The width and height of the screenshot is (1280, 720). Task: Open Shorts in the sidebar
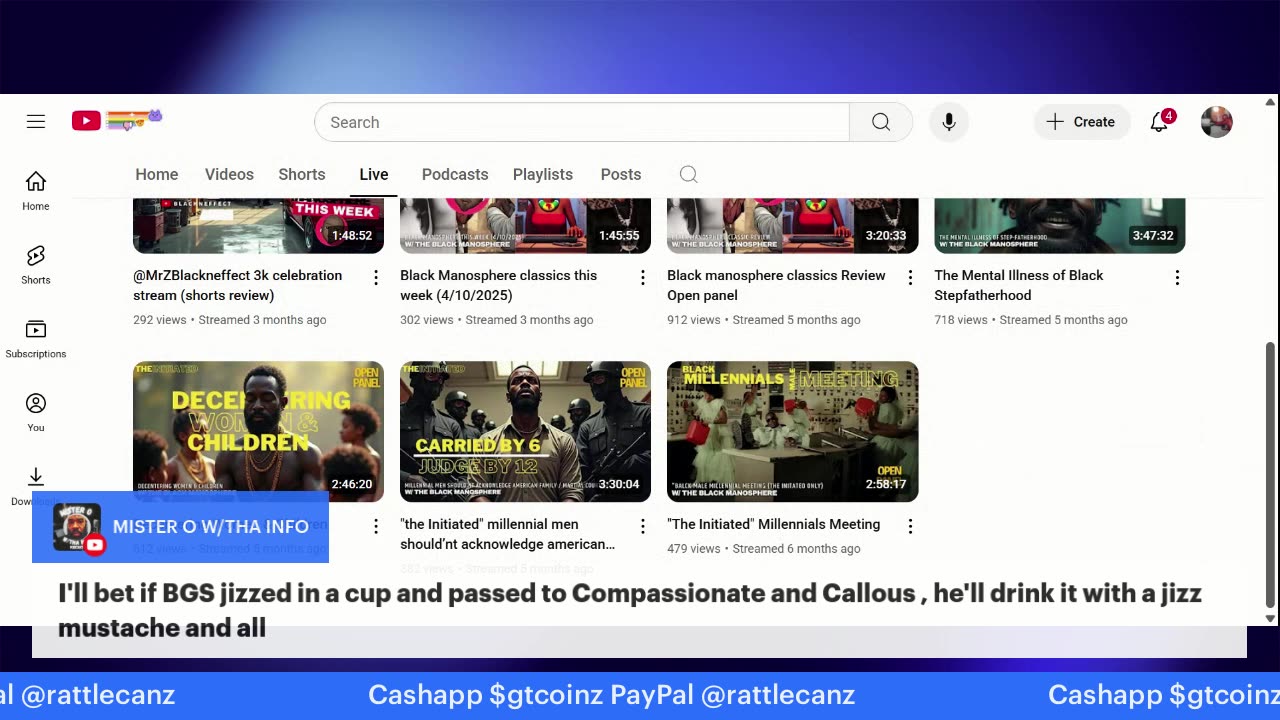(36, 265)
